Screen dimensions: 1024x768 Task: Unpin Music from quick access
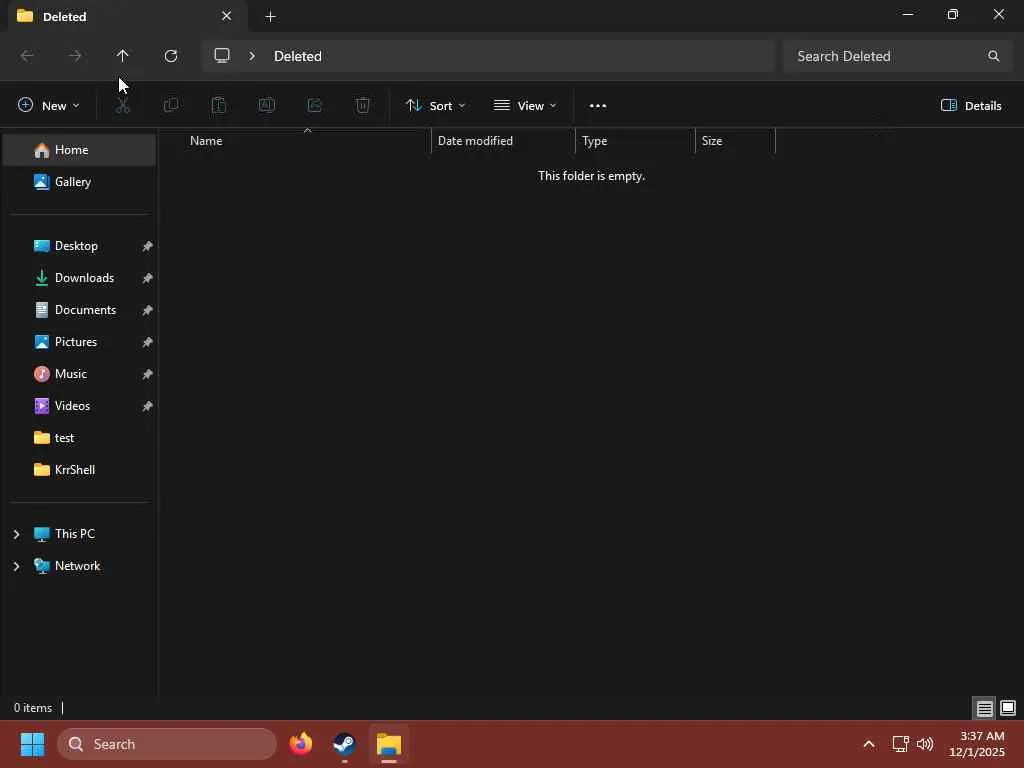click(x=147, y=374)
